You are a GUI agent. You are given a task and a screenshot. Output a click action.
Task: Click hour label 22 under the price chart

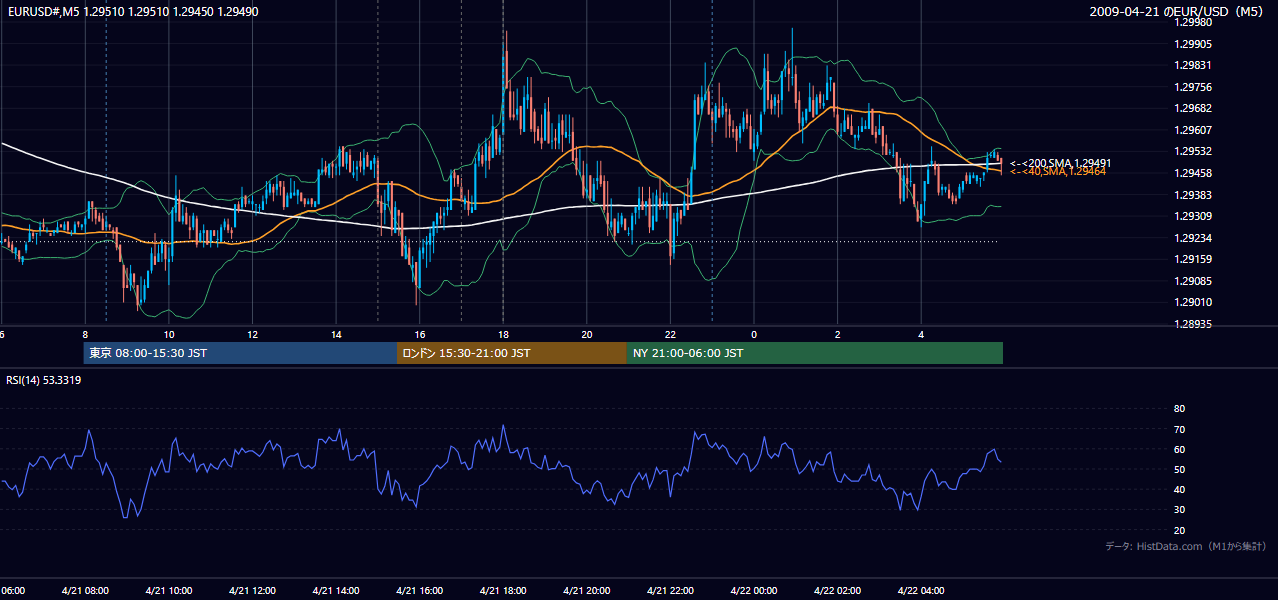pyautogui.click(x=671, y=334)
